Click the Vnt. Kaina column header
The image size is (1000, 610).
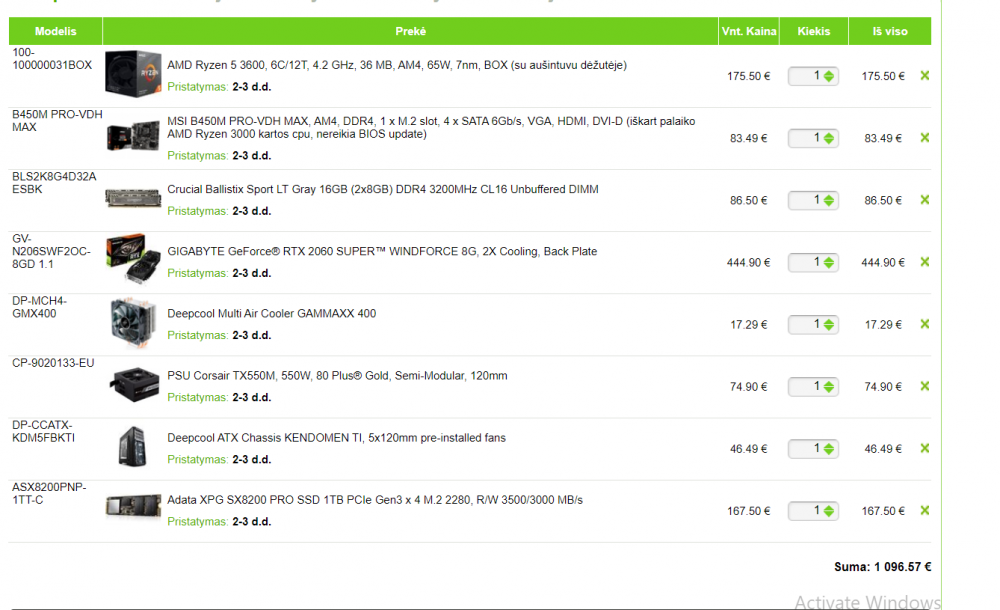pos(749,31)
